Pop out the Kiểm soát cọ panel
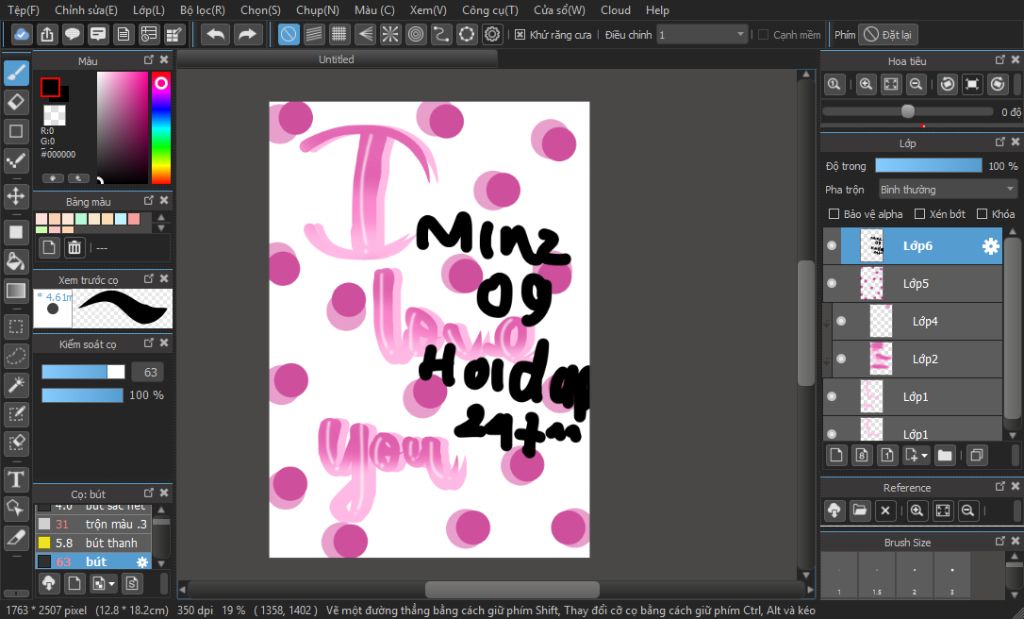 pos(149,343)
